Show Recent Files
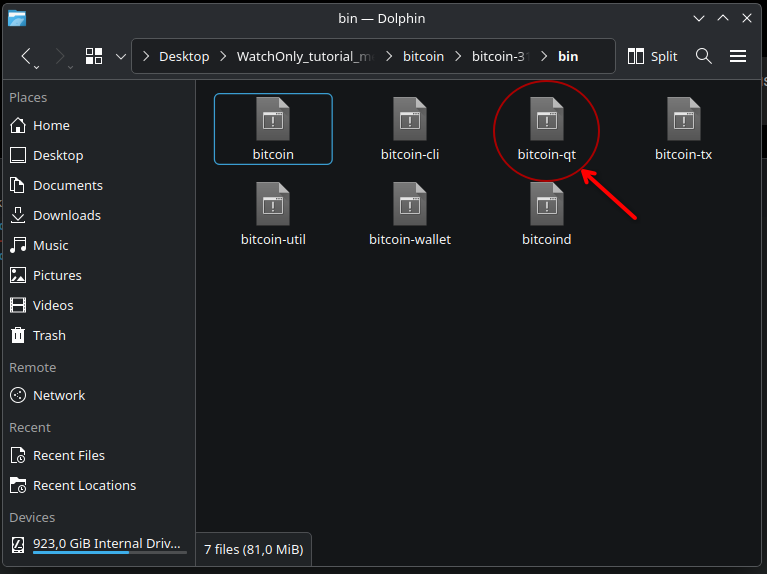 click(x=98, y=456)
